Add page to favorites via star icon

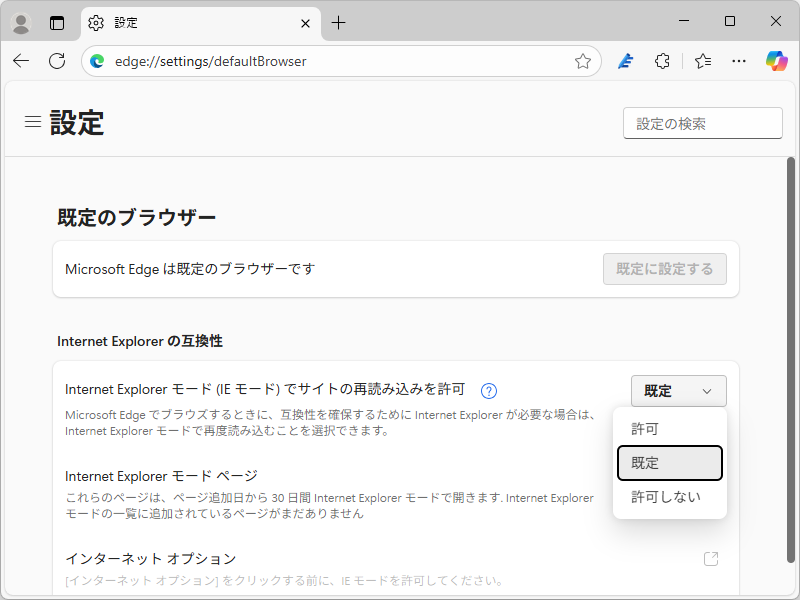[583, 61]
